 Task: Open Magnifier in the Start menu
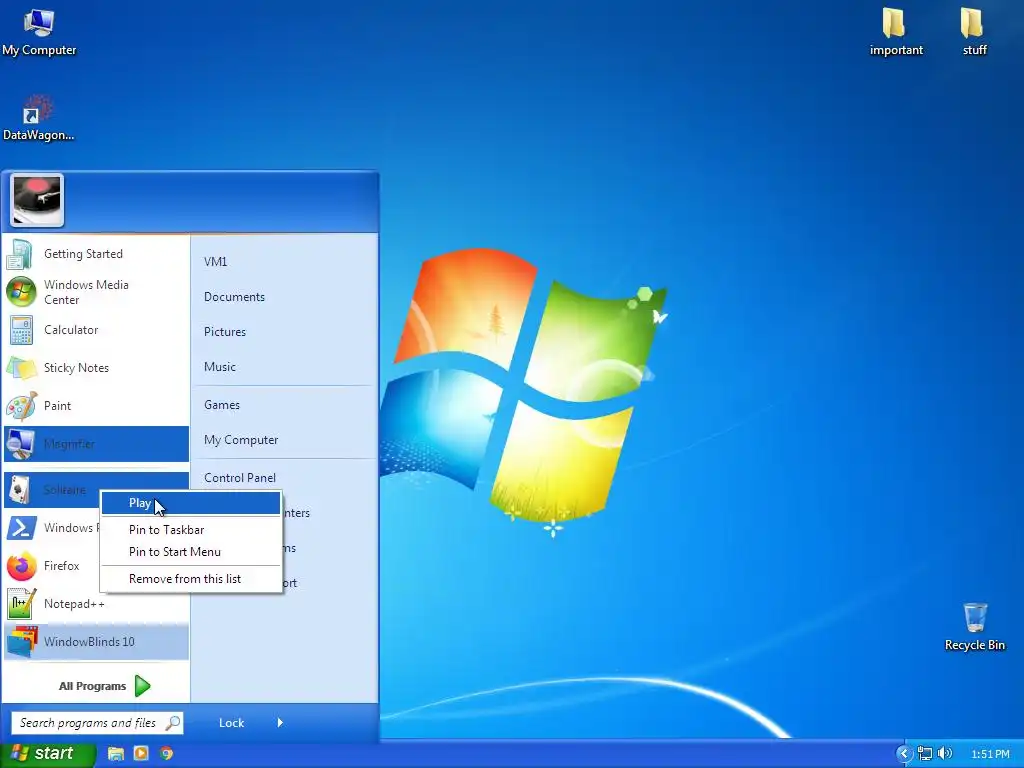[x=96, y=444]
